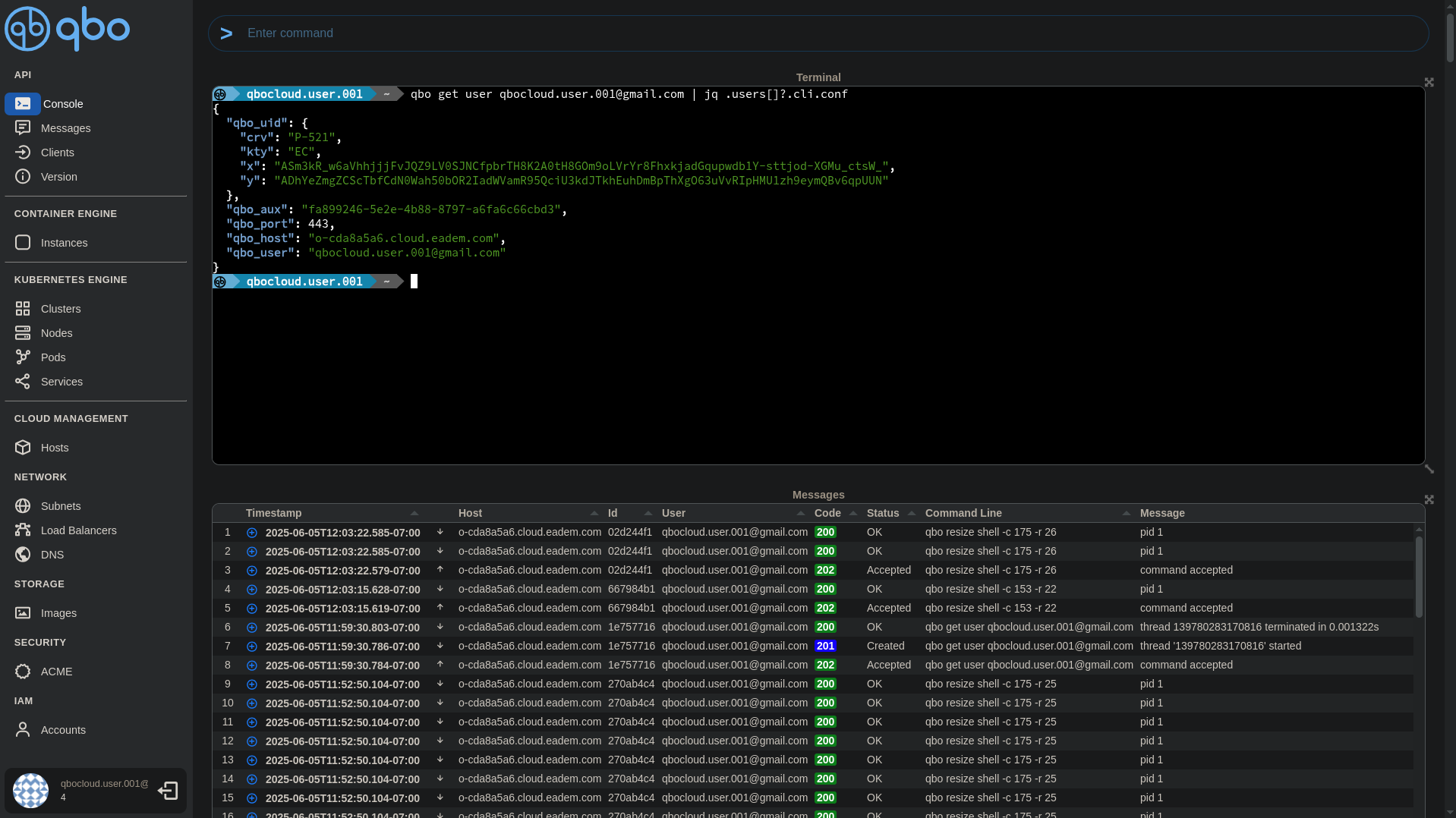
Task: Sort by Command Line column arrow
Action: pos(1127,513)
